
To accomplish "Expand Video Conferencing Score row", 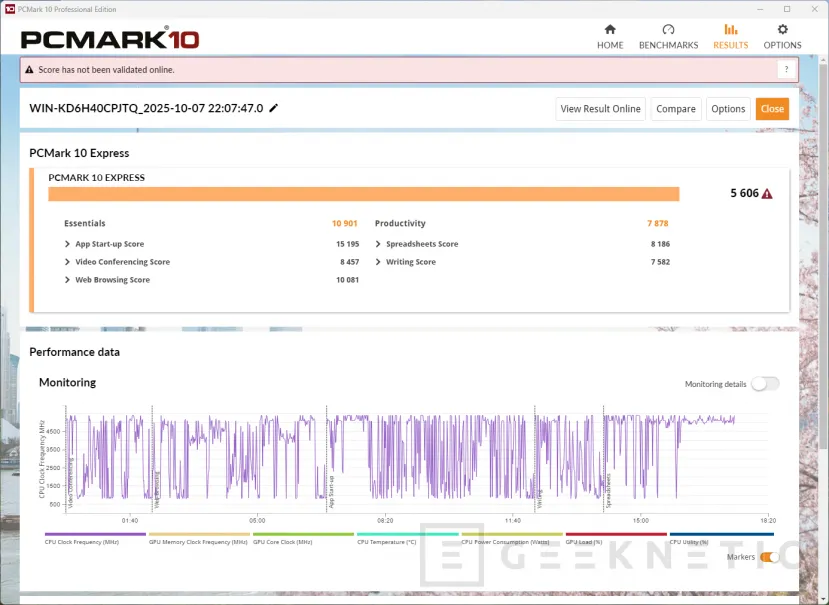I will (x=68, y=262).
